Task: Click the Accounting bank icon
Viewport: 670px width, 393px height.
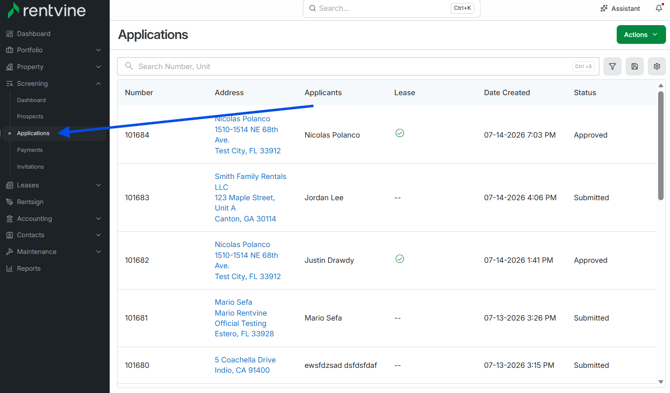Action: point(9,219)
